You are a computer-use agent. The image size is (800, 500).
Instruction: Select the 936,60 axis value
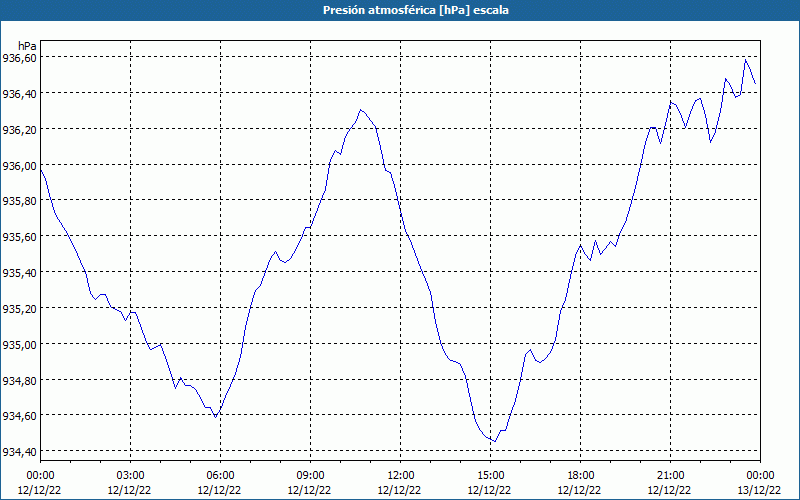click(x=19, y=58)
